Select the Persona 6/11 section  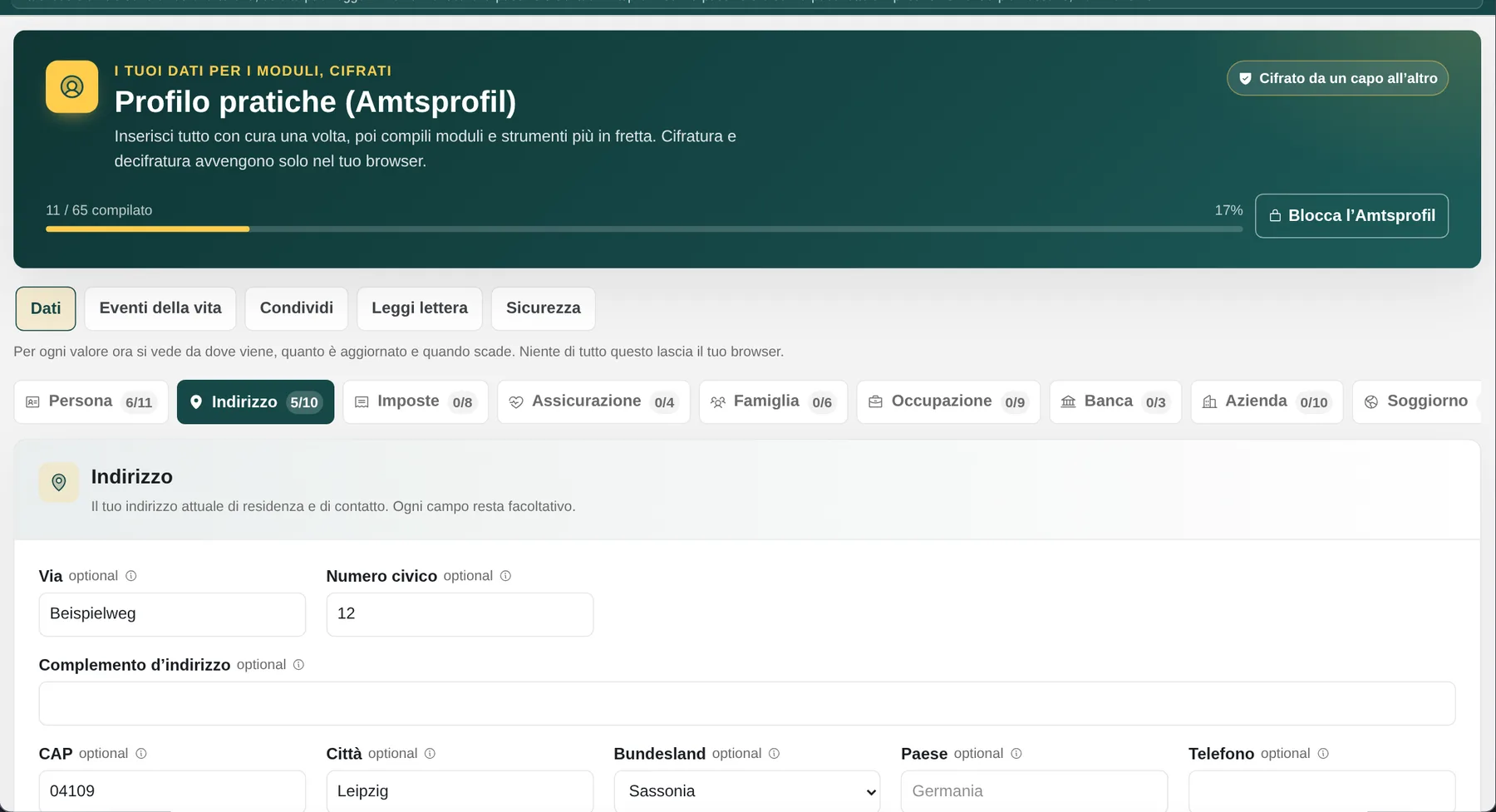(91, 402)
